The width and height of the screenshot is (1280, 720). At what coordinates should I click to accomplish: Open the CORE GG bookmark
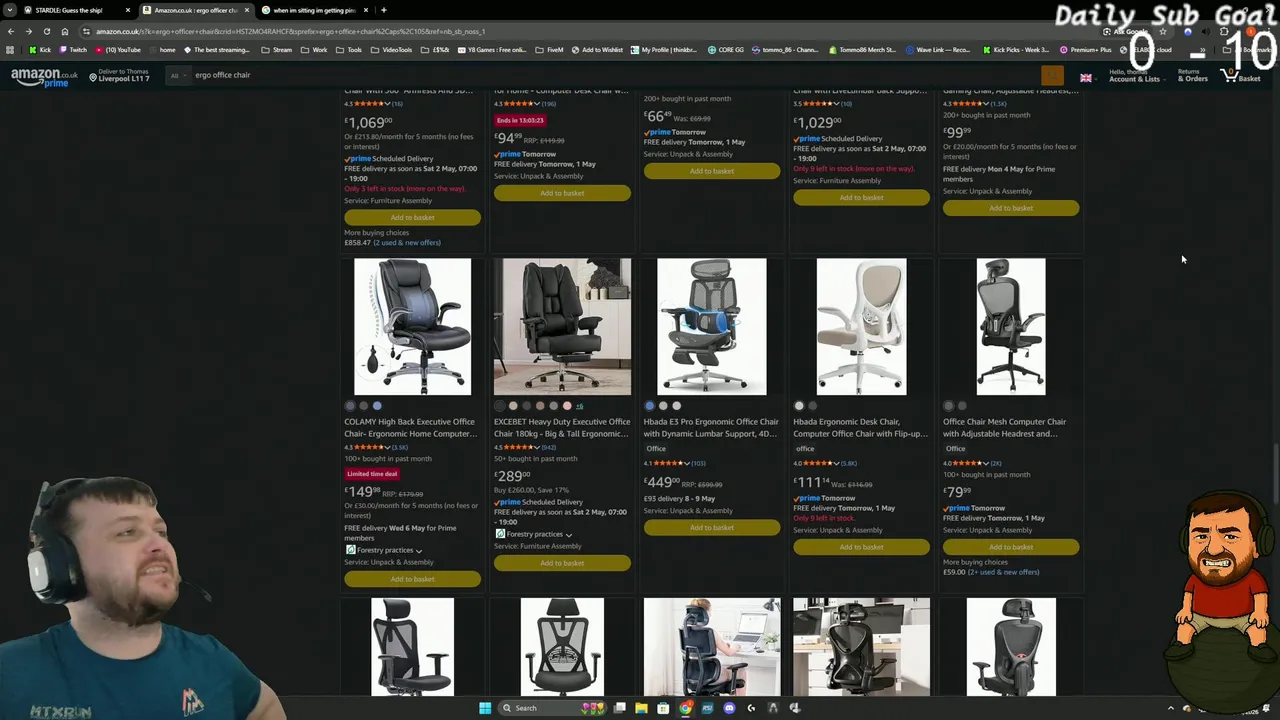tap(727, 50)
